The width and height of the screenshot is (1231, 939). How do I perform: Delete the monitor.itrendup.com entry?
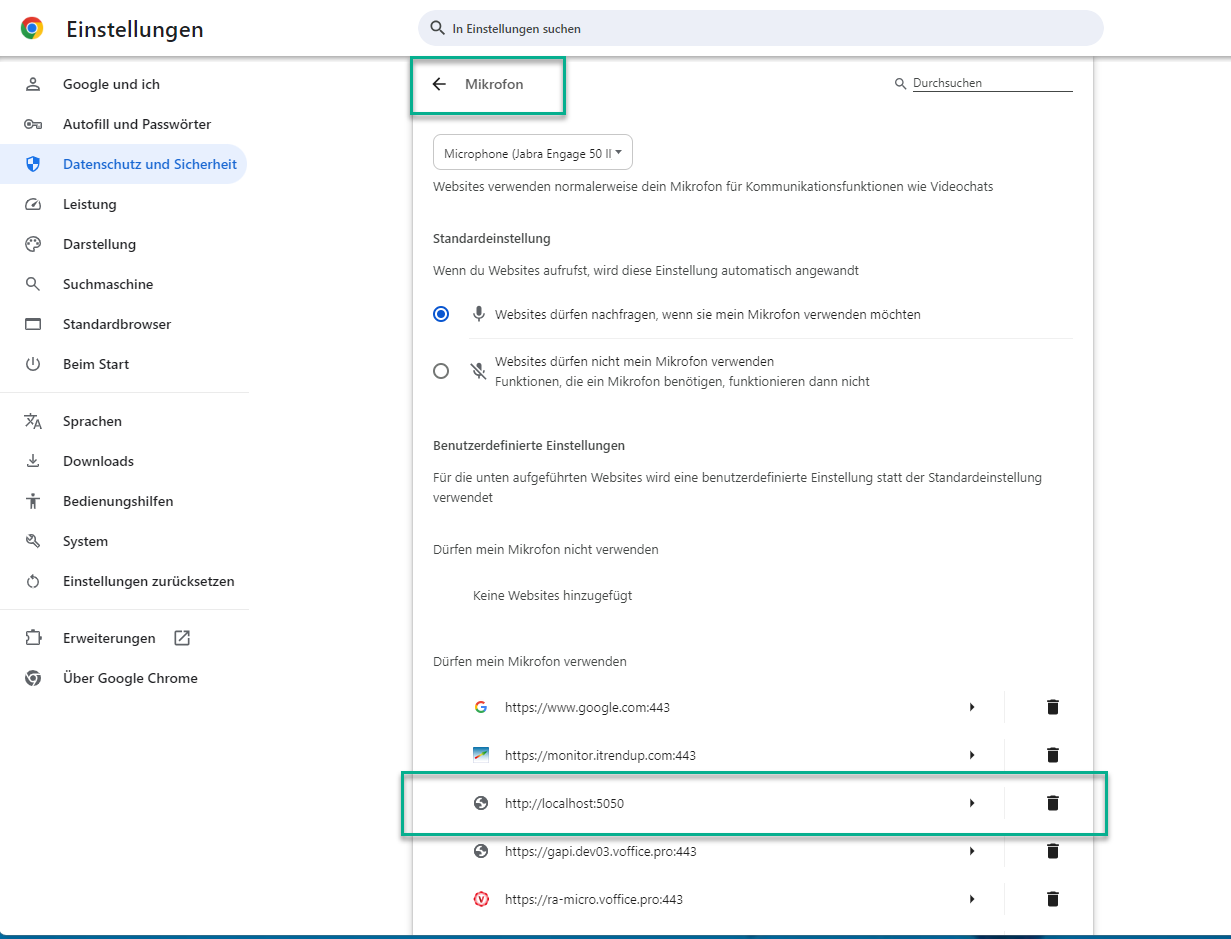click(1052, 755)
